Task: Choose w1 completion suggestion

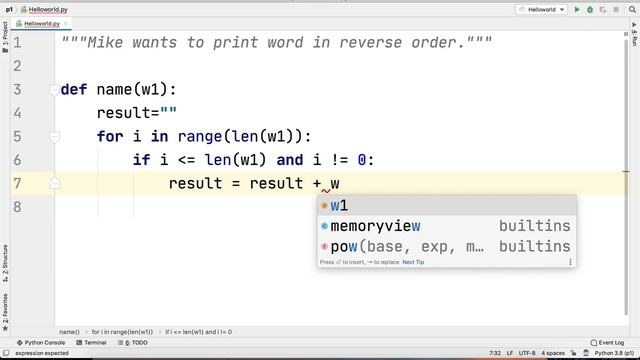Action: 447,205
